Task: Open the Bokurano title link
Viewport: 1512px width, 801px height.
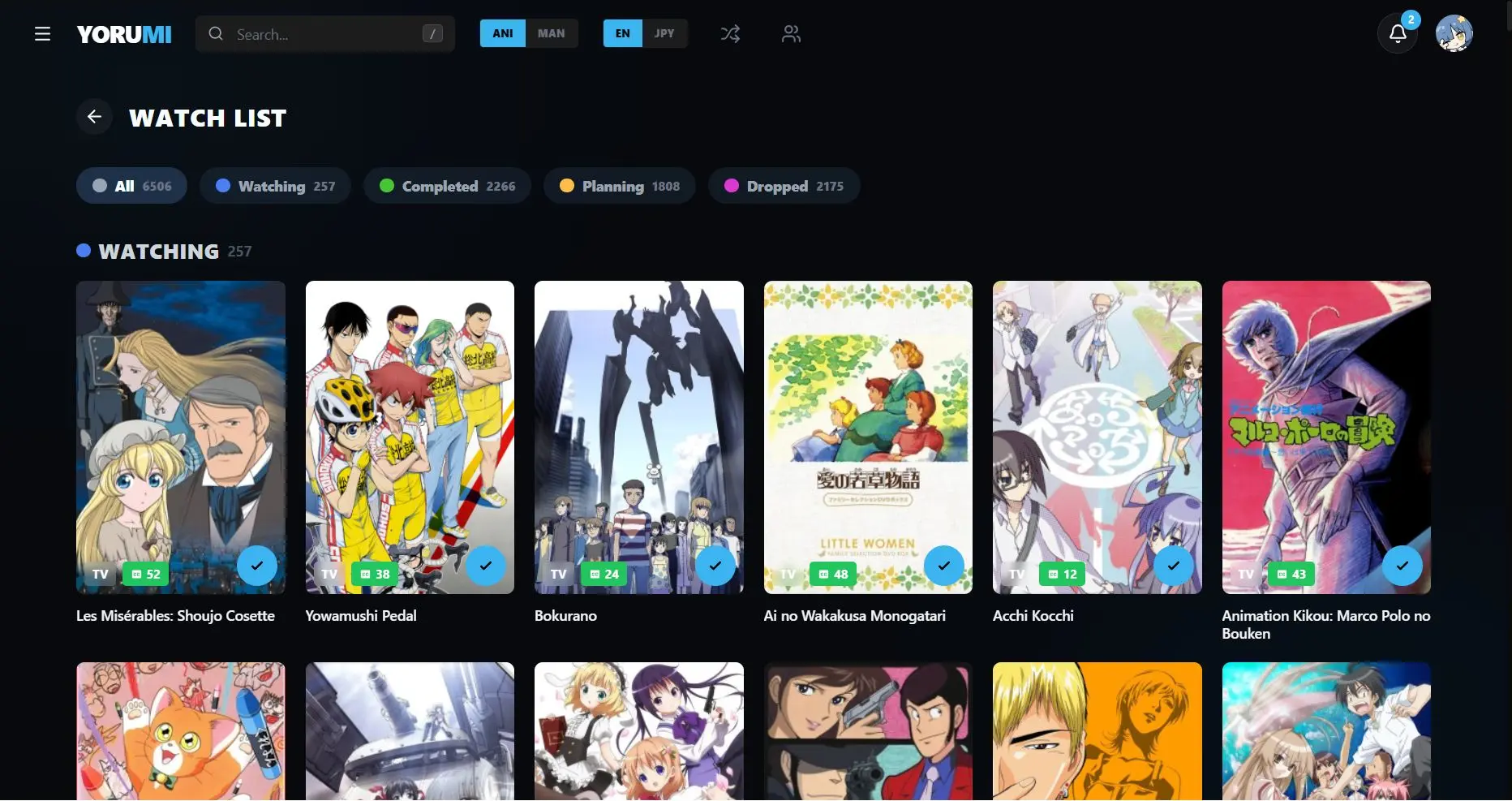Action: pos(565,616)
